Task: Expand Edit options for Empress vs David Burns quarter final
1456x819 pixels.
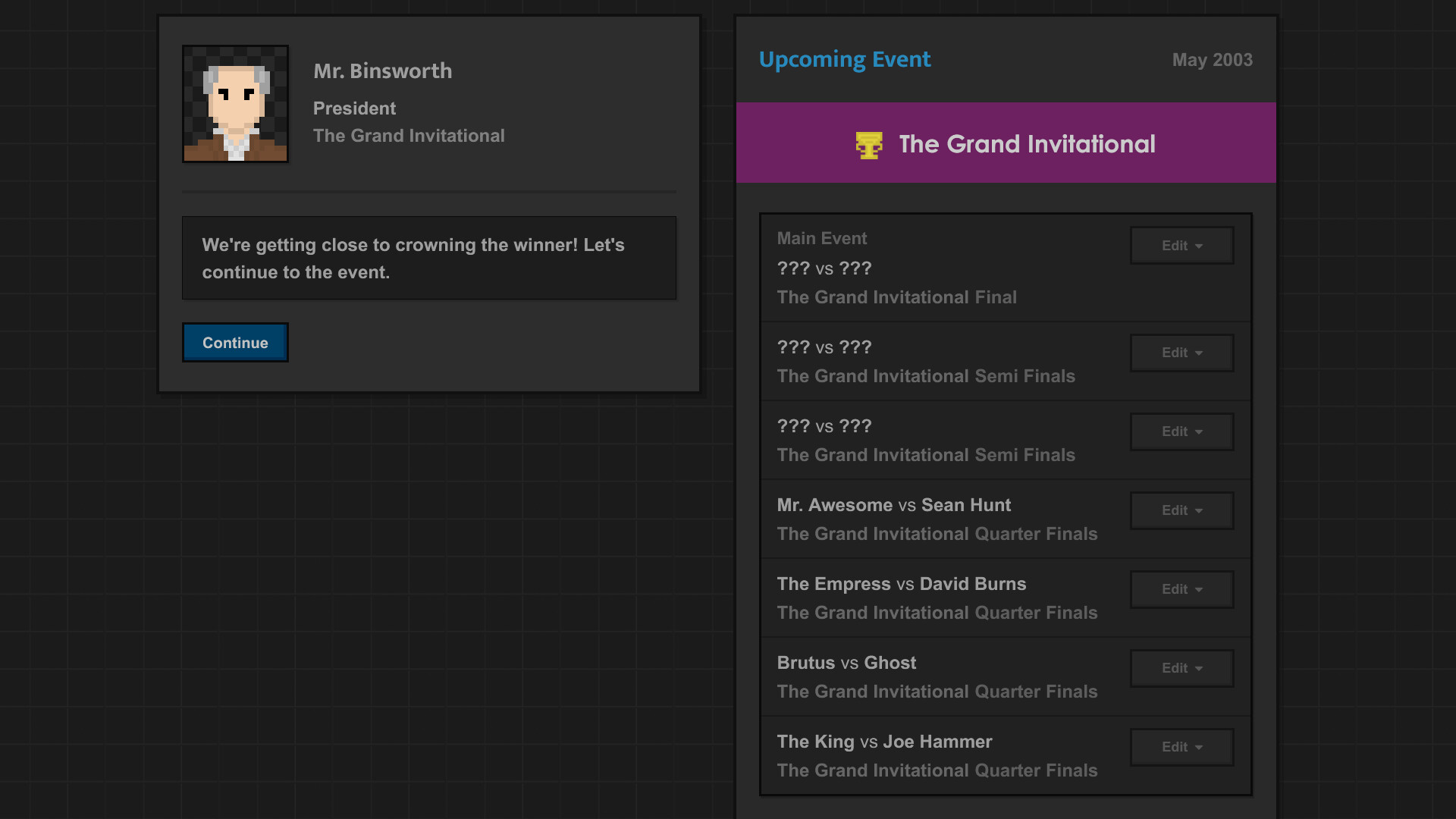Action: (x=1182, y=589)
